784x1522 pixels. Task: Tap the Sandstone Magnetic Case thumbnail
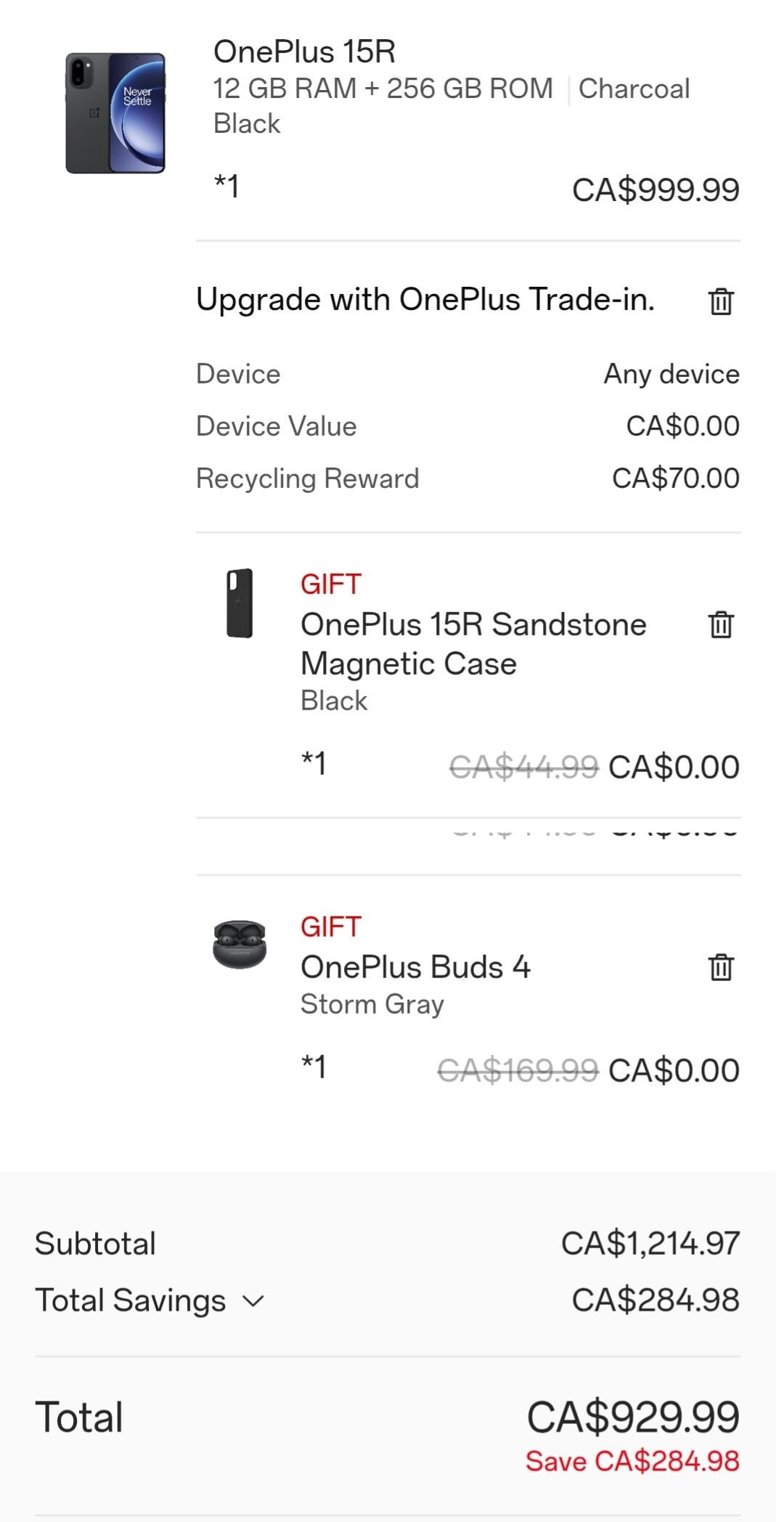click(x=240, y=603)
